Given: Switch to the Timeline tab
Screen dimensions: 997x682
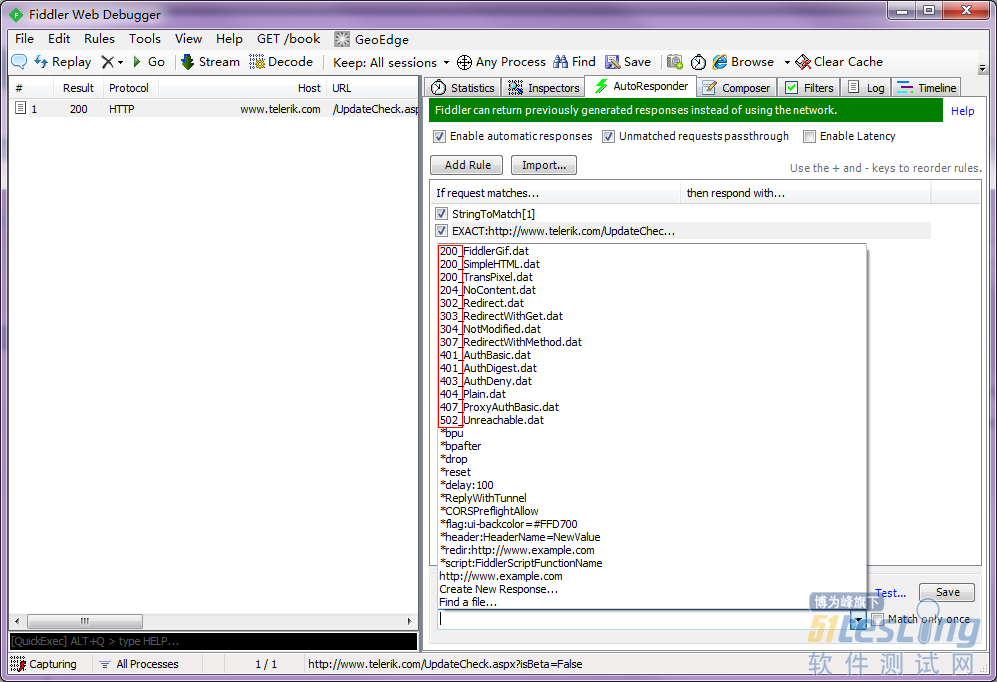Looking at the screenshot, I should tap(926, 88).
